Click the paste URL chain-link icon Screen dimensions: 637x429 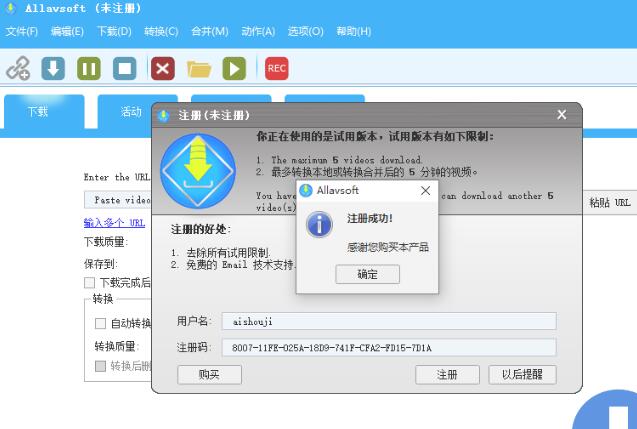(x=18, y=68)
